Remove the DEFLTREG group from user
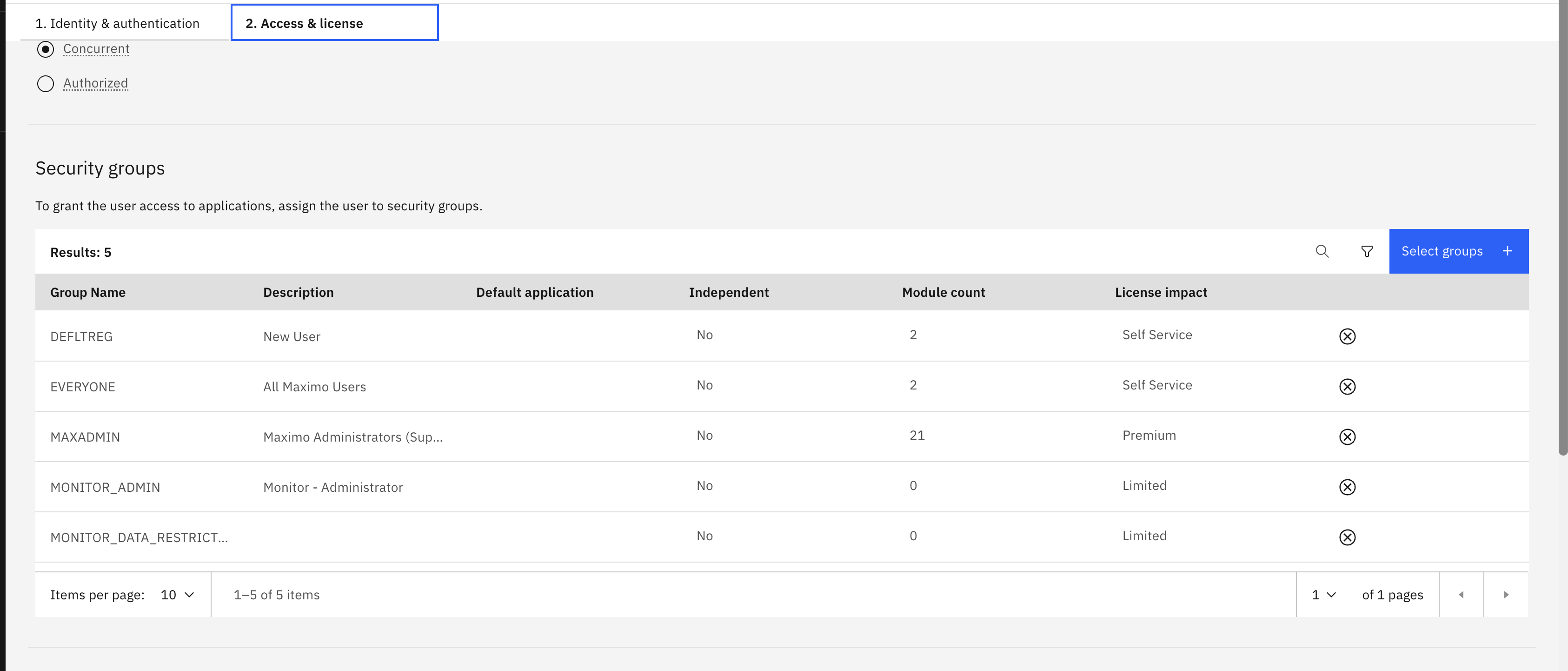Image resolution: width=1568 pixels, height=671 pixels. 1347,336
